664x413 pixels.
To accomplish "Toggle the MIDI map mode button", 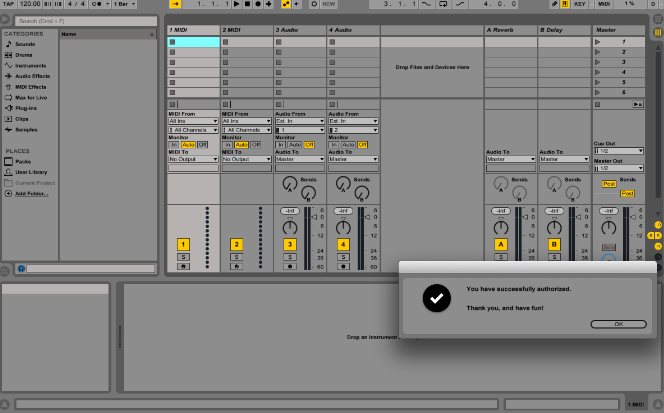I will coord(604,4).
